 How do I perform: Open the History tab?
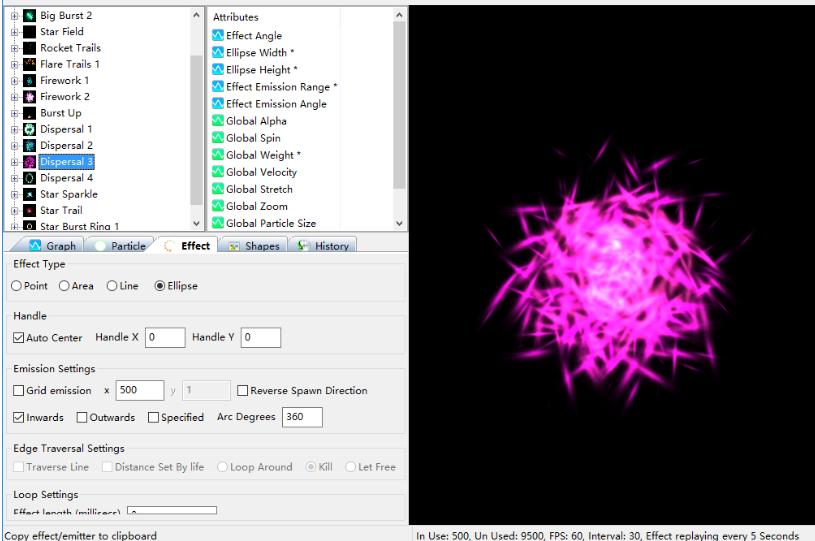[322, 246]
